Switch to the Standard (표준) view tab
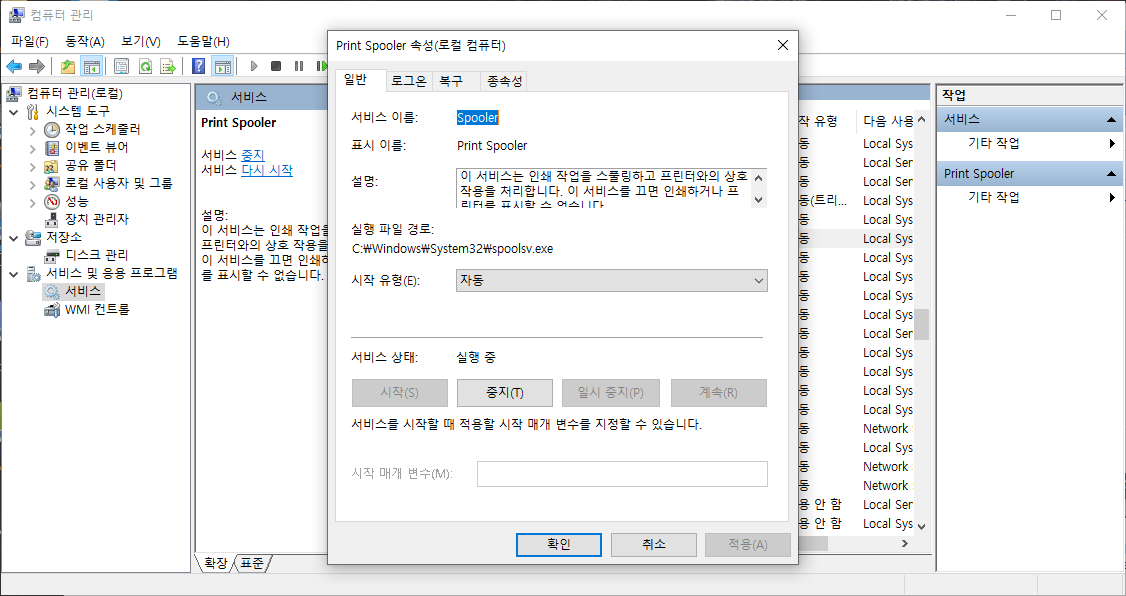This screenshot has width=1126, height=596. click(x=251, y=564)
